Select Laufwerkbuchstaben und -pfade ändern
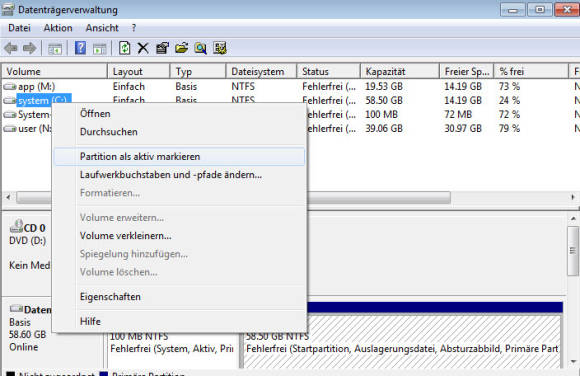 pyautogui.click(x=179, y=175)
